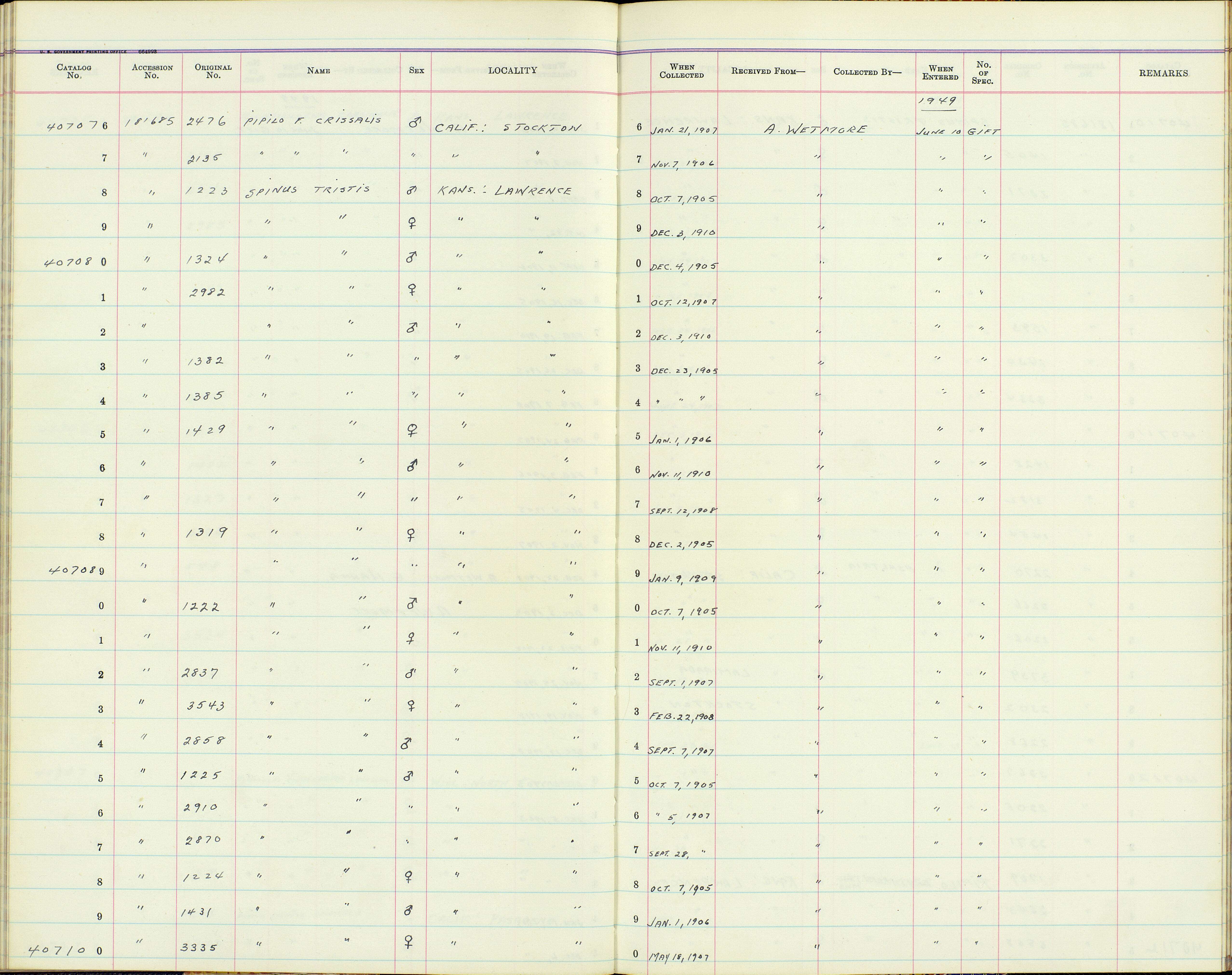Click original number 3543
Image resolution: width=1232 pixels, height=975 pixels.
pos(206,706)
